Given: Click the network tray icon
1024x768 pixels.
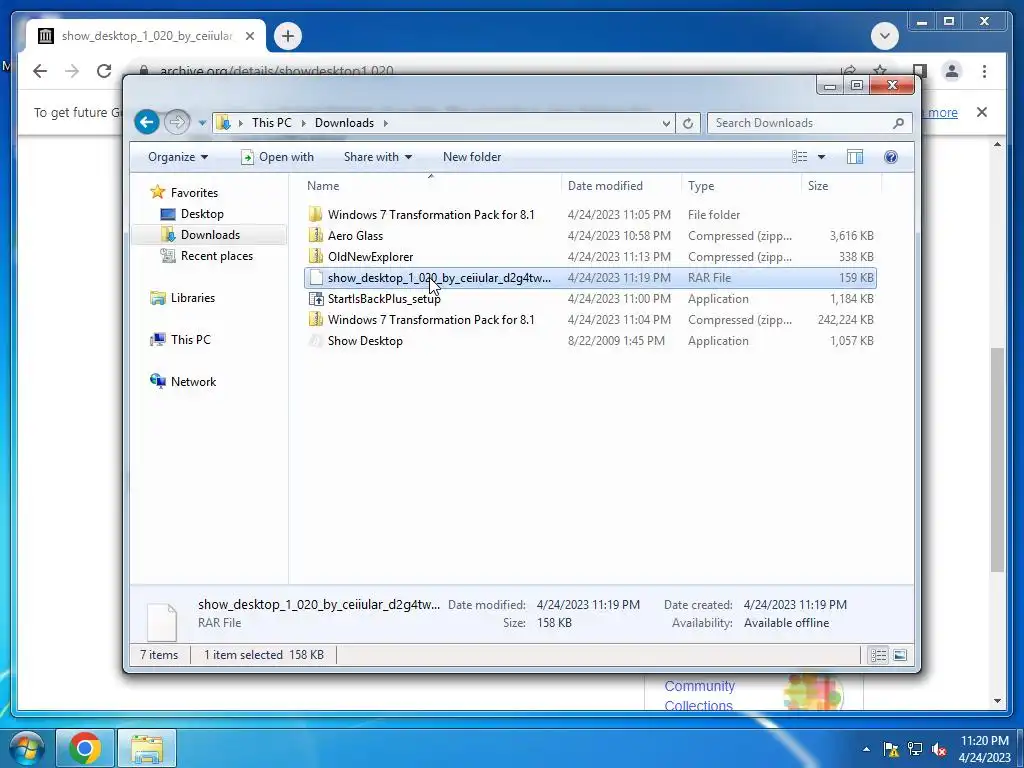Looking at the screenshot, I should click(x=915, y=749).
